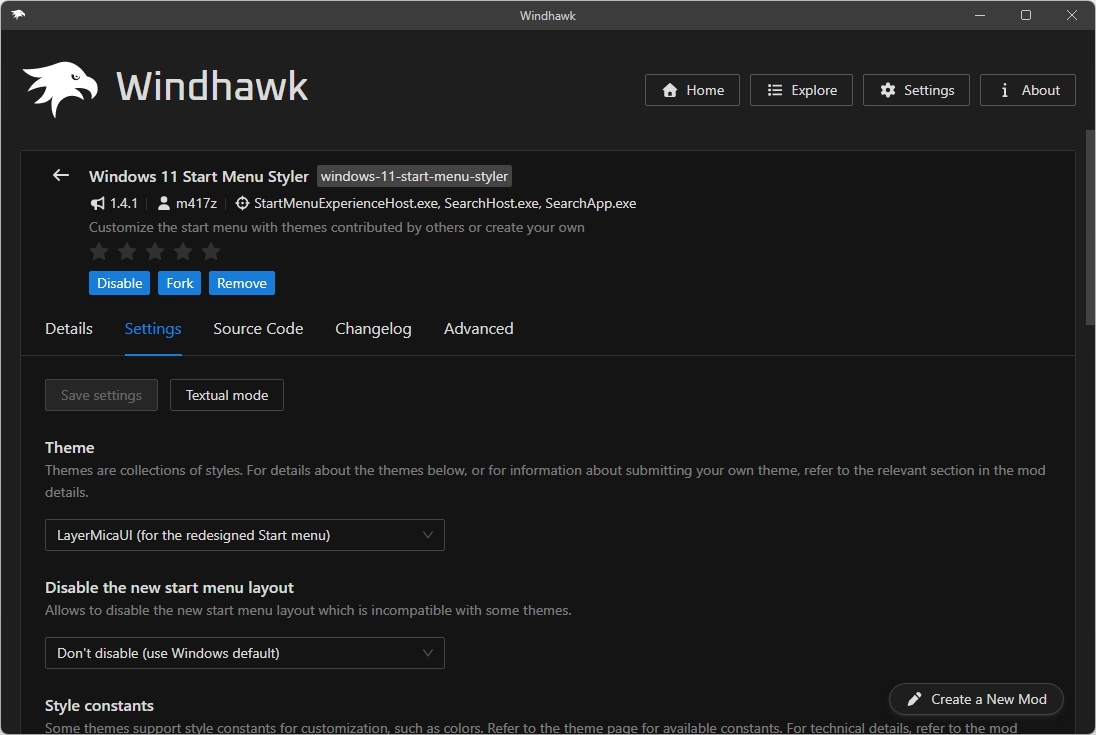Switch settings to Textual mode
This screenshot has width=1096, height=735.
226,395
